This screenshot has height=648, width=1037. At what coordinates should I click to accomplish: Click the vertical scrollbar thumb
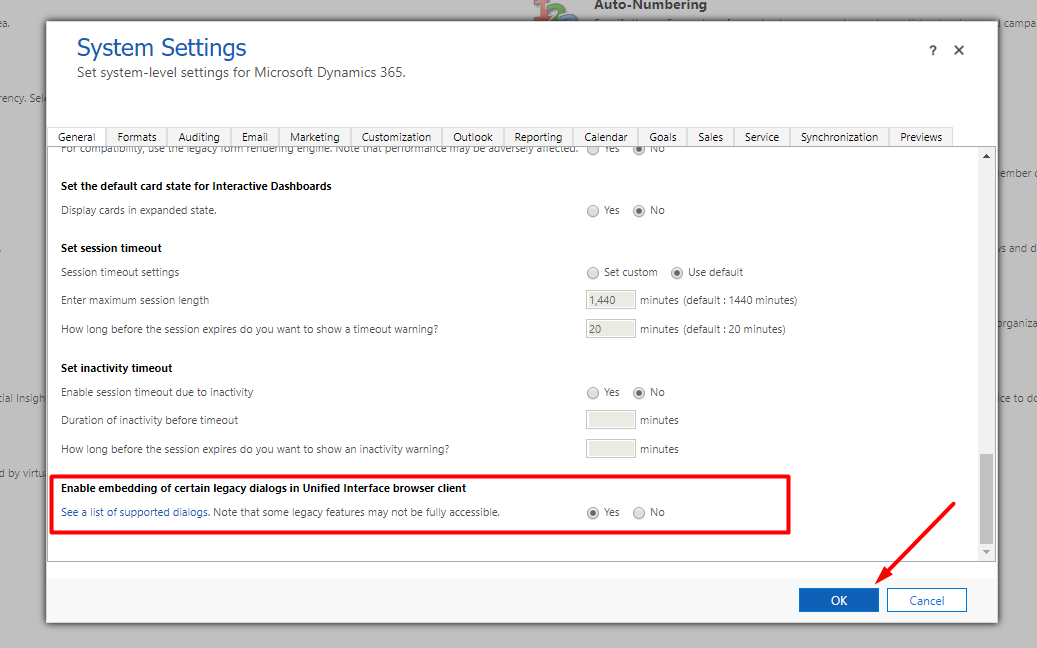[x=986, y=498]
